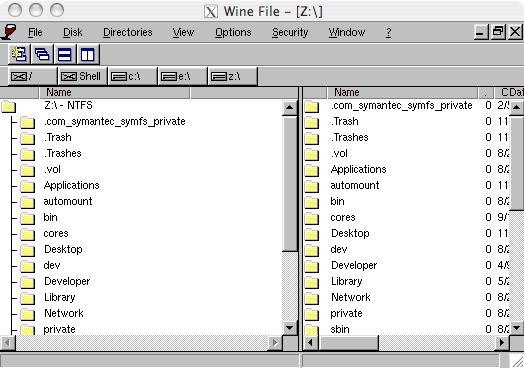Image resolution: width=524 pixels, height=368 pixels.
Task: Select the sbin entry name in right pane
Action: pyautogui.click(x=340, y=329)
